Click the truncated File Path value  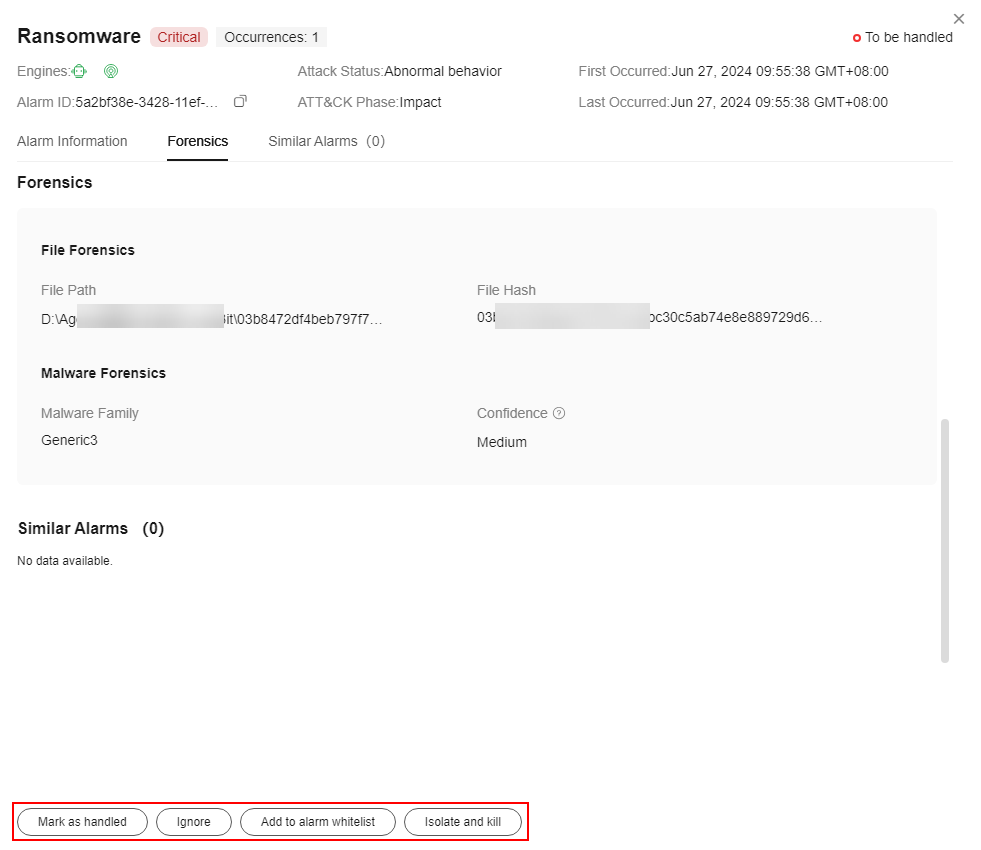211,319
